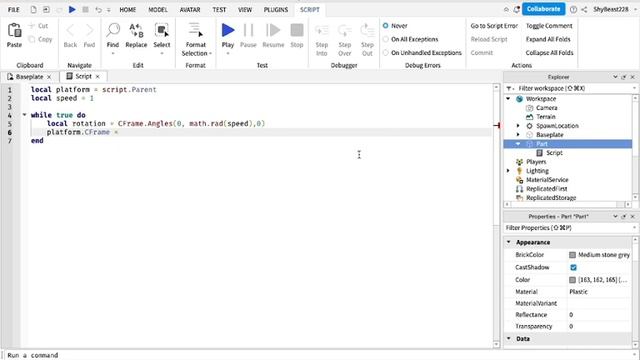Start the Play test in ribbon
The height and width of the screenshot is (360, 640).
[x=228, y=30]
